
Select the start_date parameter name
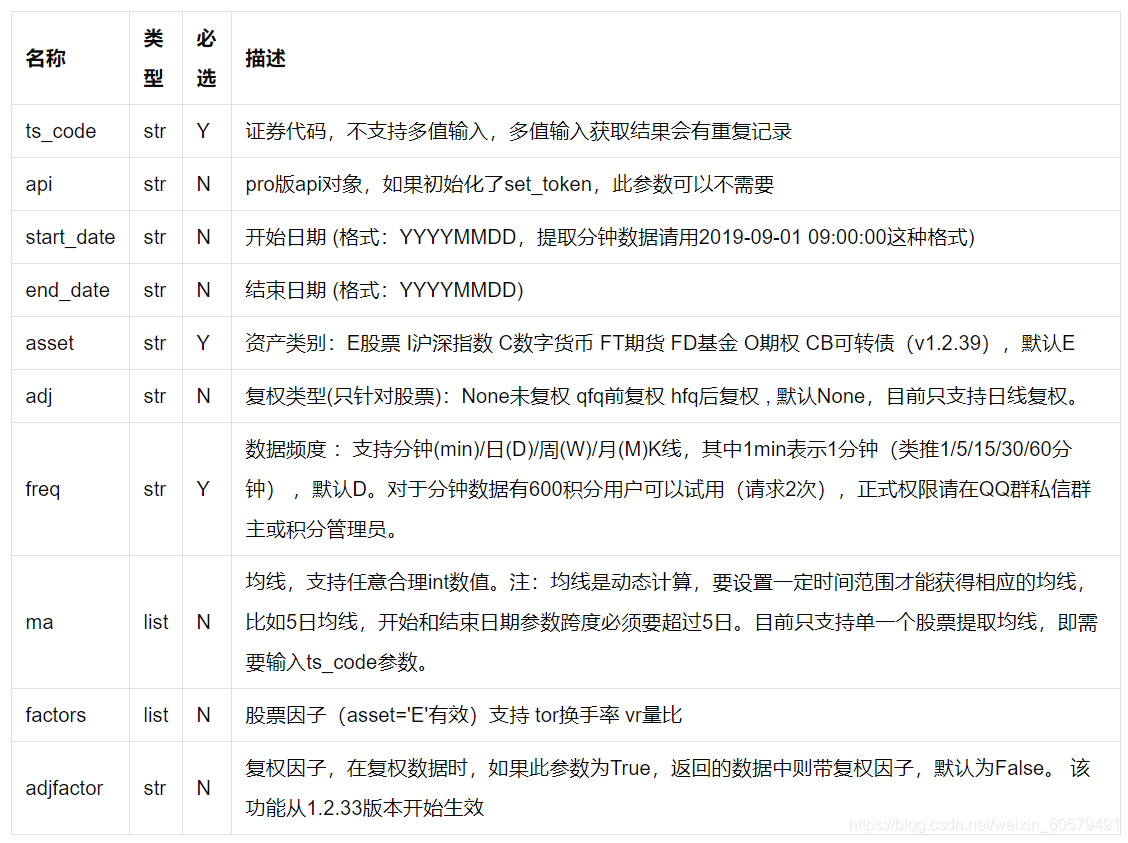(x=70, y=237)
